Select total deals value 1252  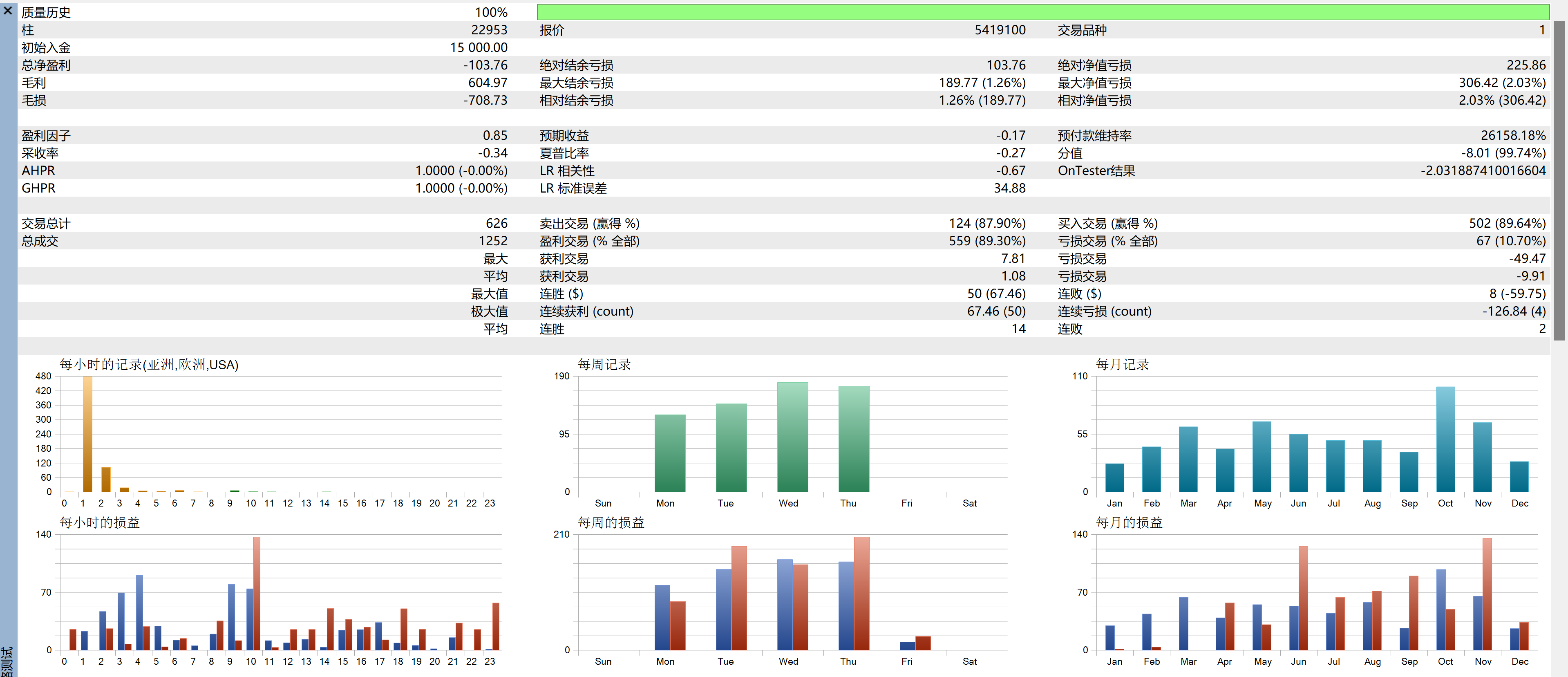(x=492, y=241)
